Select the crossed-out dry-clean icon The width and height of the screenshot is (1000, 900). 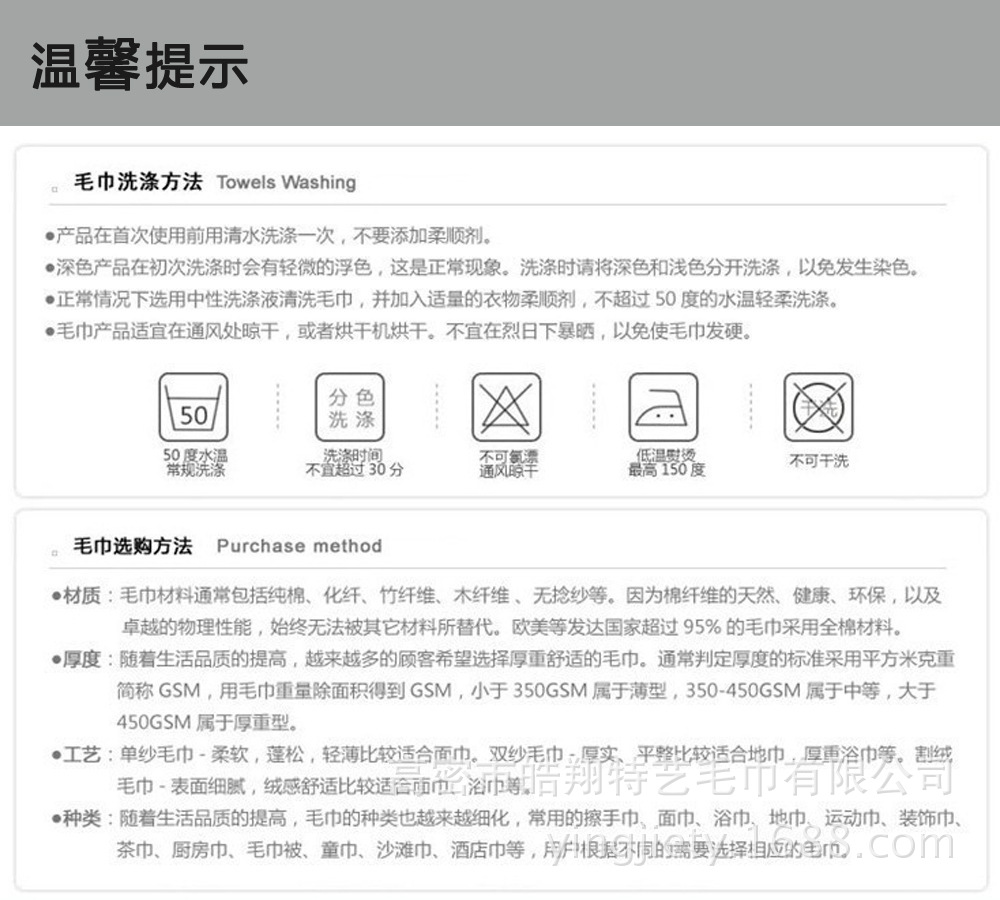(818, 408)
